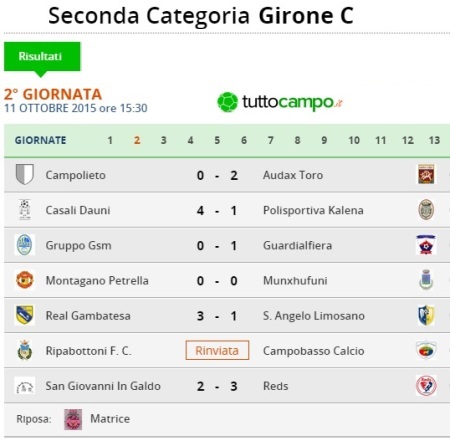Image resolution: width=450 pixels, height=441 pixels.
Task: Open the Rinviata match status button
Action: (x=217, y=350)
